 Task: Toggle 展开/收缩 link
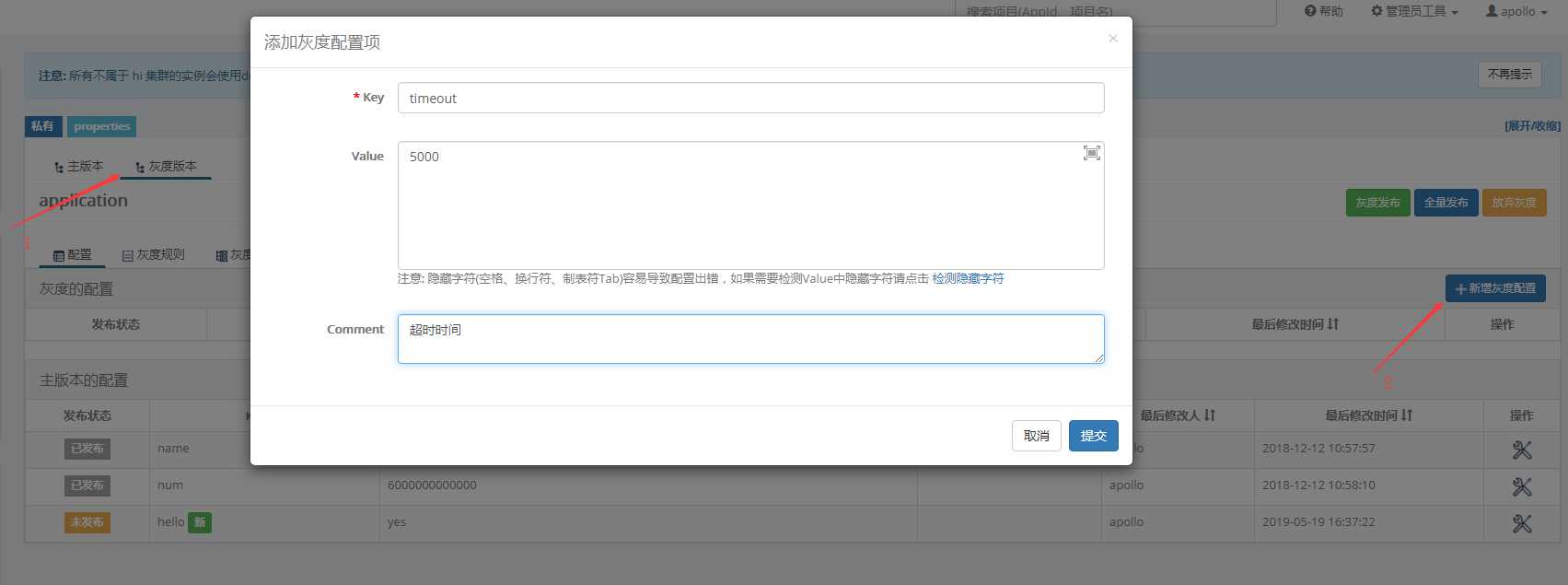pyautogui.click(x=1532, y=125)
